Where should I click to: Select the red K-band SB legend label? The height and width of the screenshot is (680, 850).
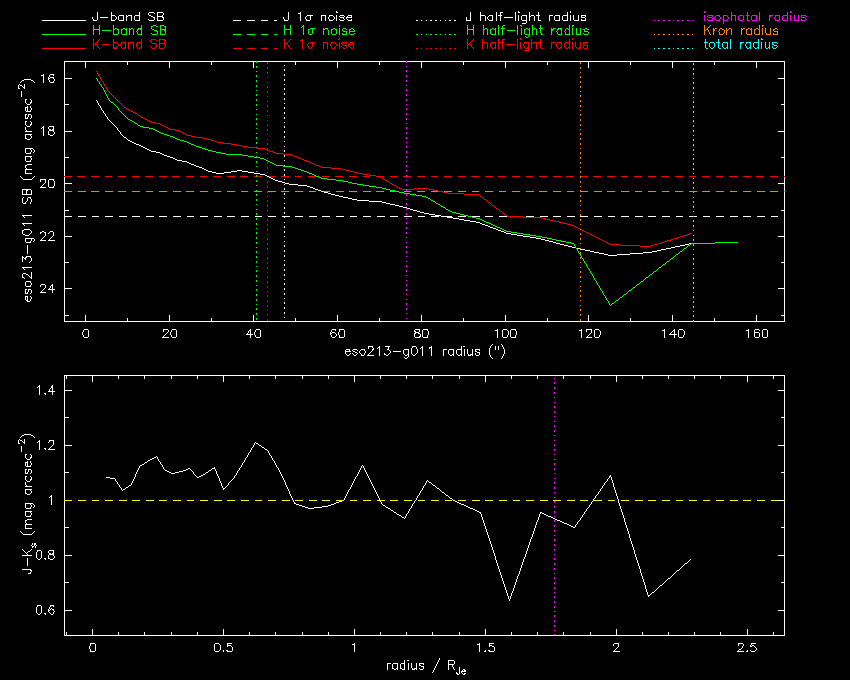pos(143,45)
